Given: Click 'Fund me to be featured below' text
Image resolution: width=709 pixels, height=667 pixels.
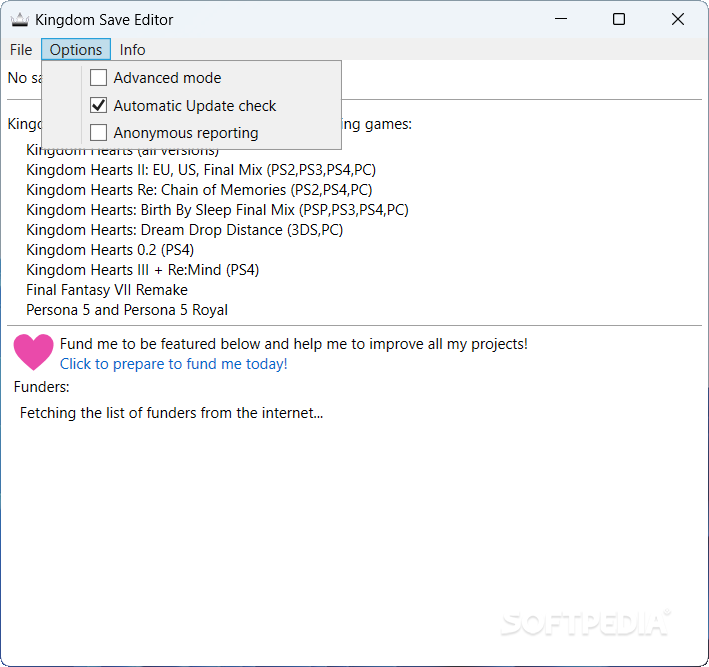Looking at the screenshot, I should (x=293, y=344).
